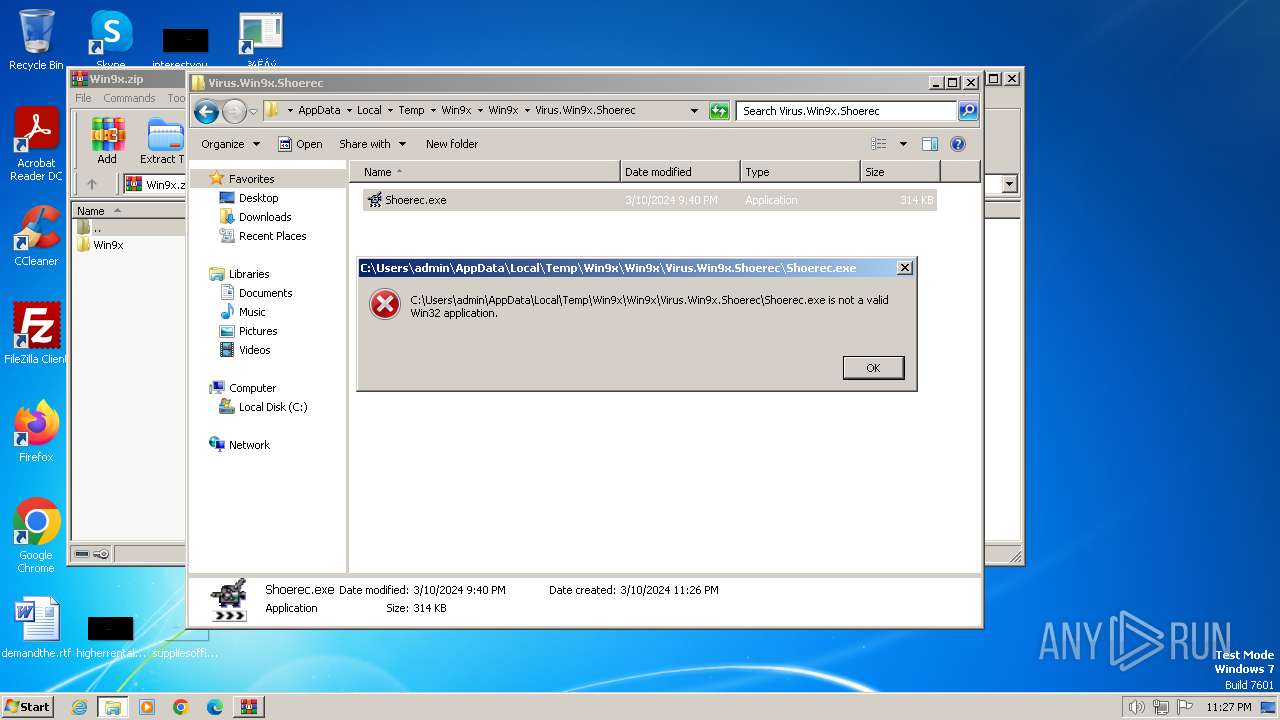
Task: Open Windows Media Player taskbar icon
Action: 147,707
